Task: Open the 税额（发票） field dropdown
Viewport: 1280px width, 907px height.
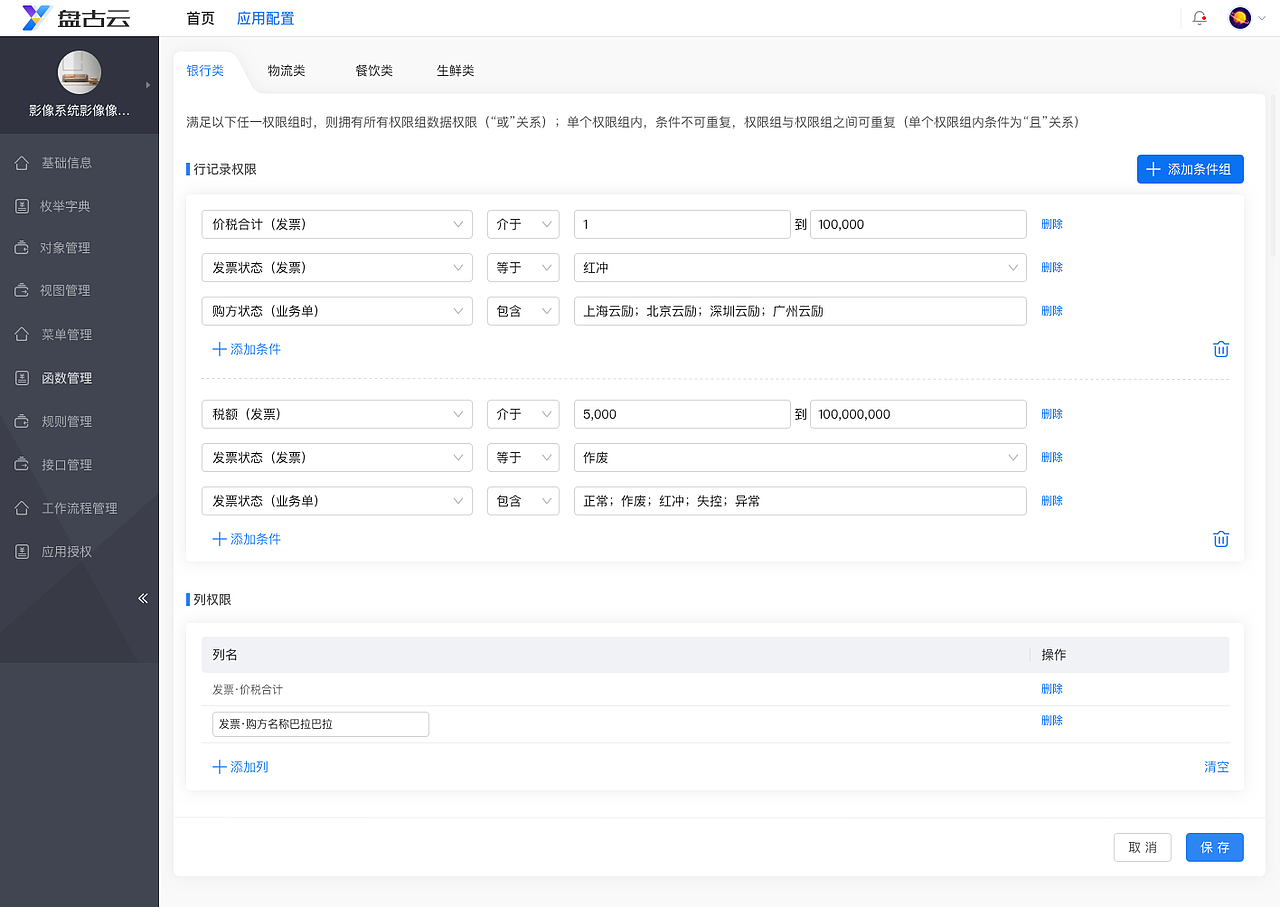Action: tap(337, 414)
